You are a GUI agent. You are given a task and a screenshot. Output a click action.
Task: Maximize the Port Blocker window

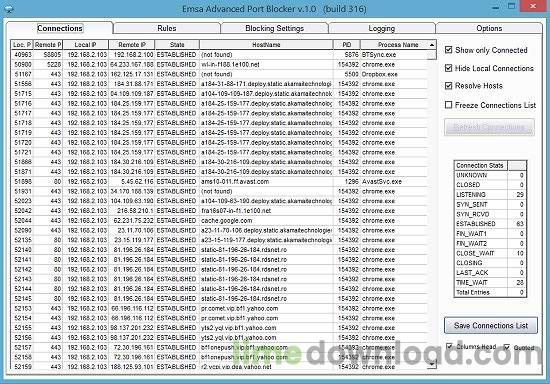(x=512, y=6)
